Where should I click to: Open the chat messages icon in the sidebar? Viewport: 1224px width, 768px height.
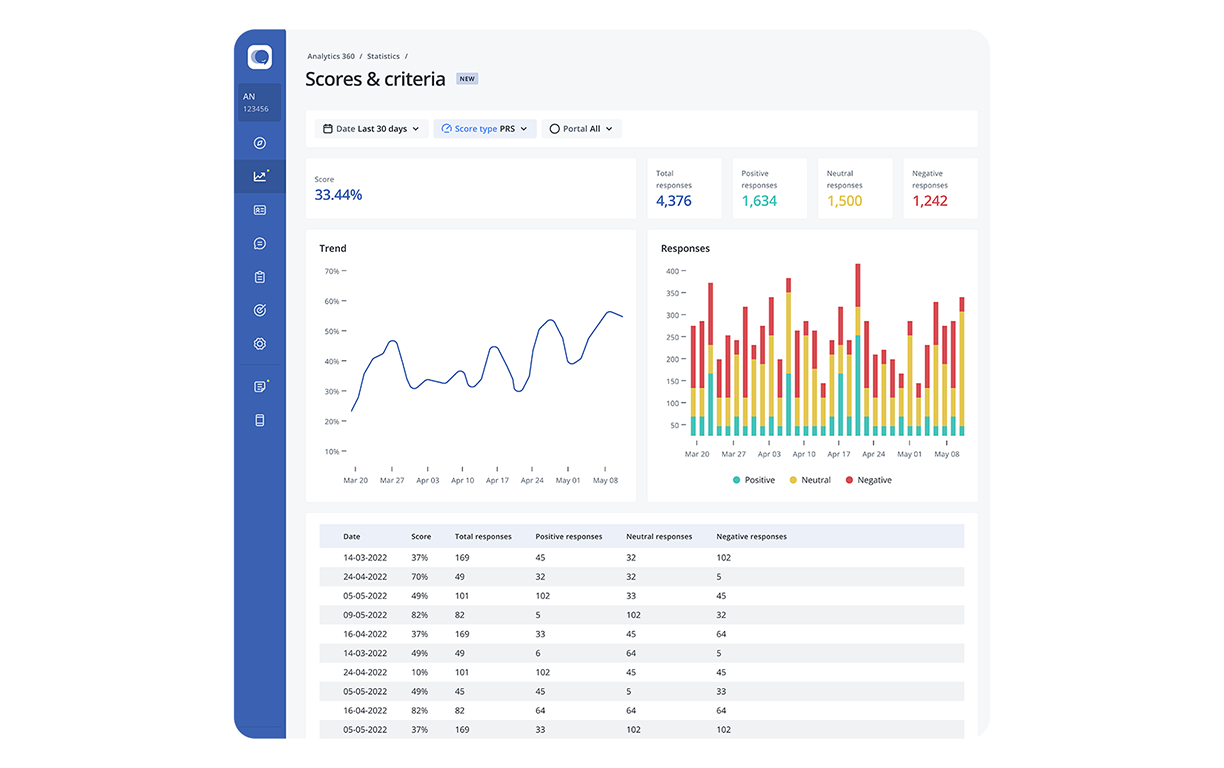(259, 243)
